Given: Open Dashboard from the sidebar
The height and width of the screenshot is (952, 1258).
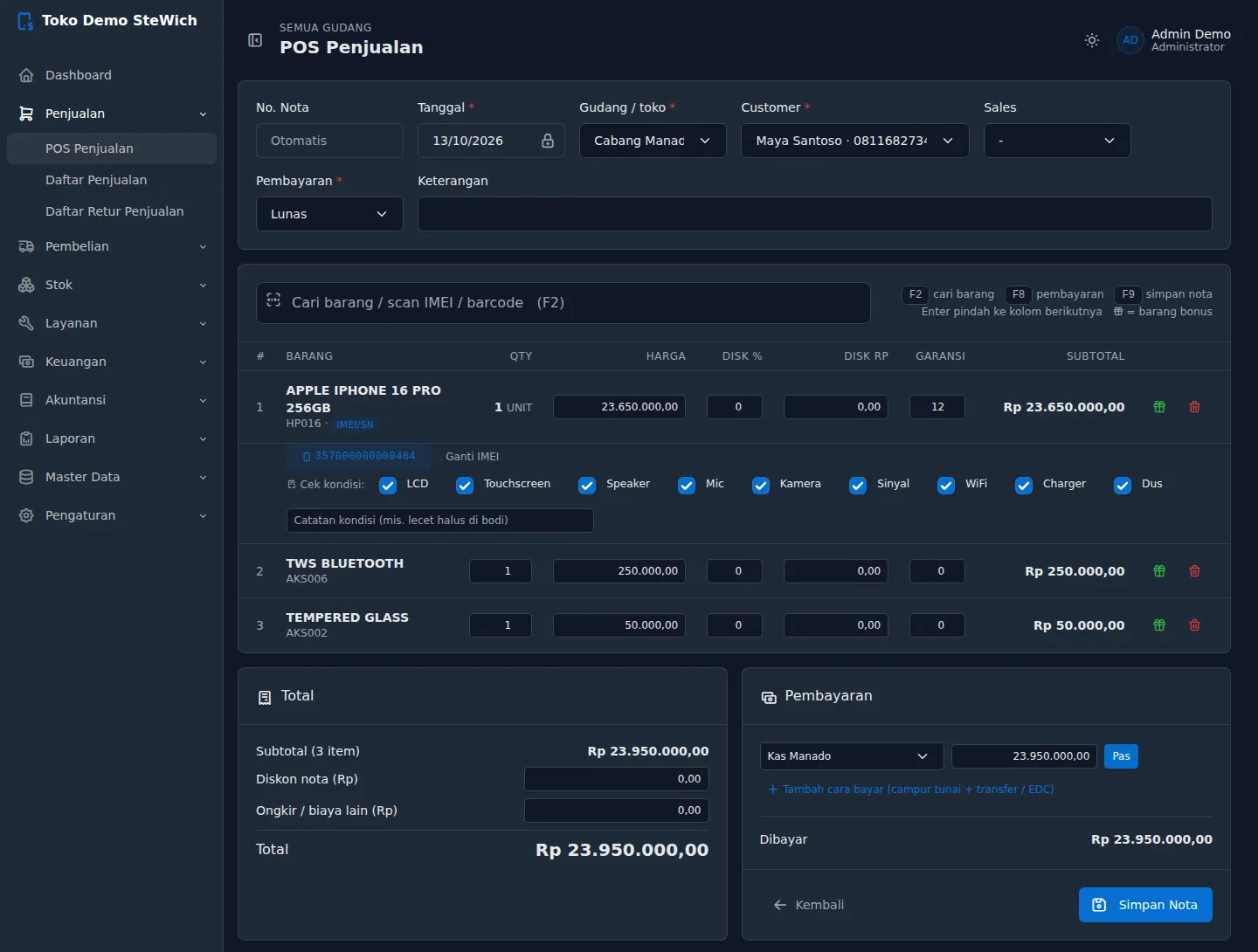Looking at the screenshot, I should [x=112, y=75].
